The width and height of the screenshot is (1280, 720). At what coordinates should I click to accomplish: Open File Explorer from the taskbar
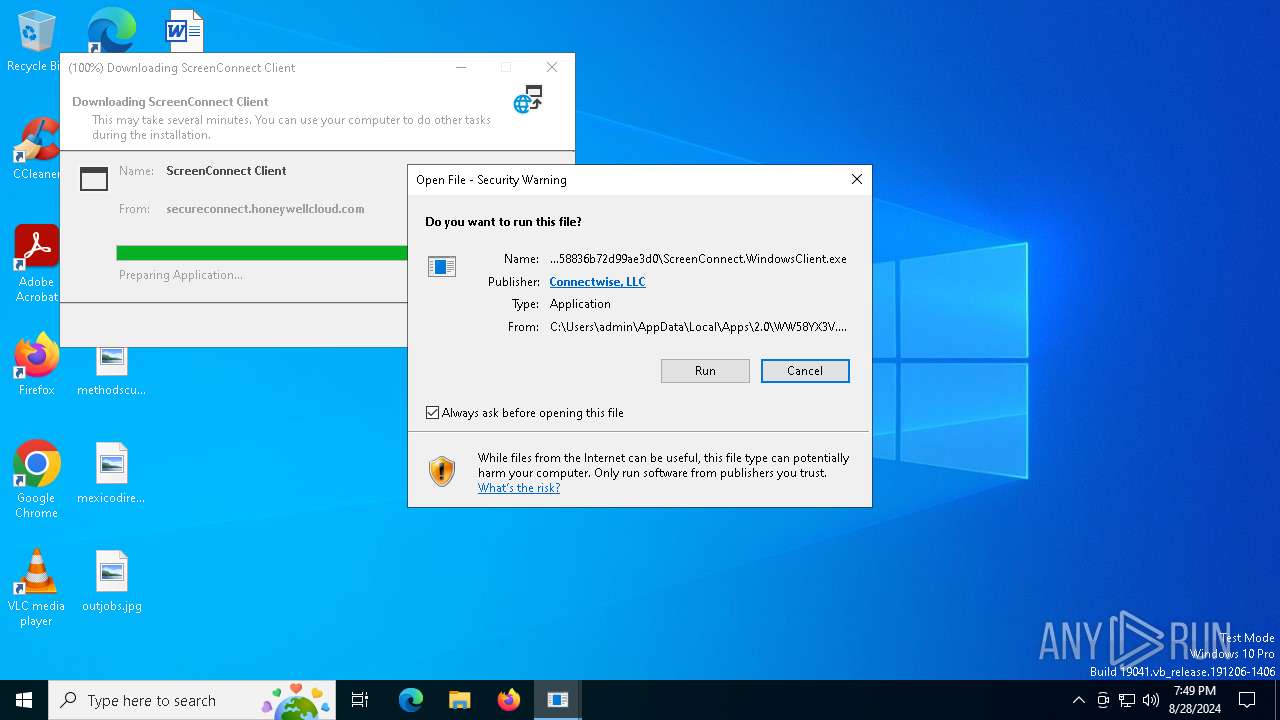coord(460,700)
